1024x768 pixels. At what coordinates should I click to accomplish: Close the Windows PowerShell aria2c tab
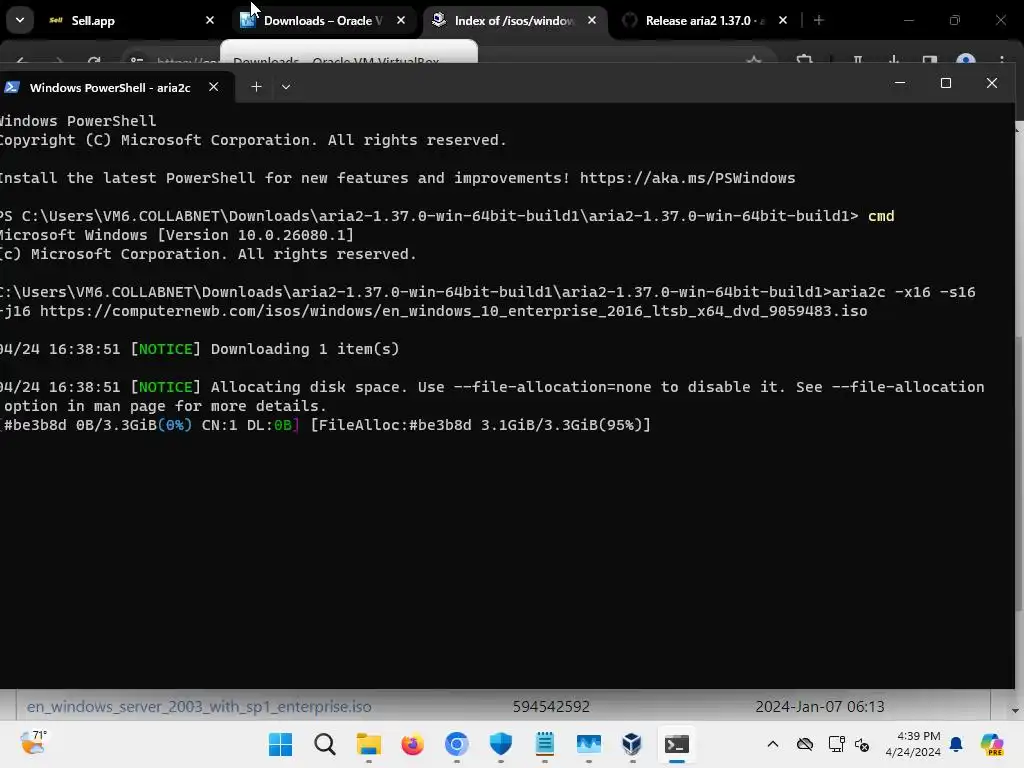214,87
